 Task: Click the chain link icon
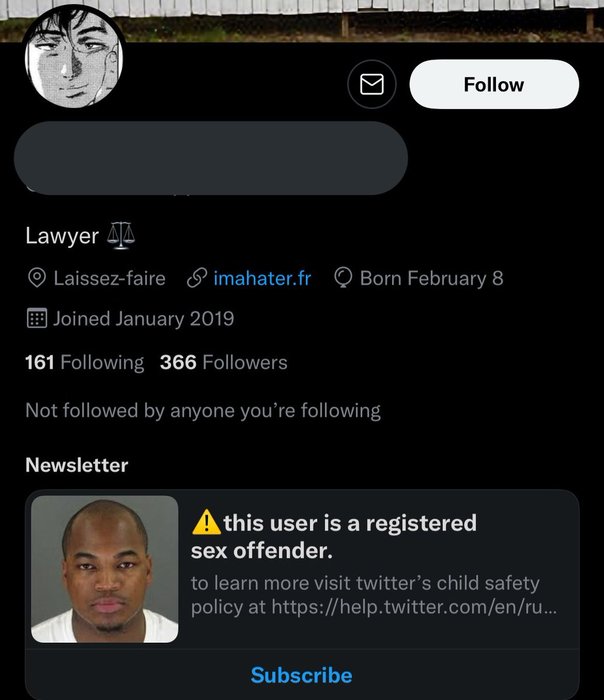(x=197, y=278)
